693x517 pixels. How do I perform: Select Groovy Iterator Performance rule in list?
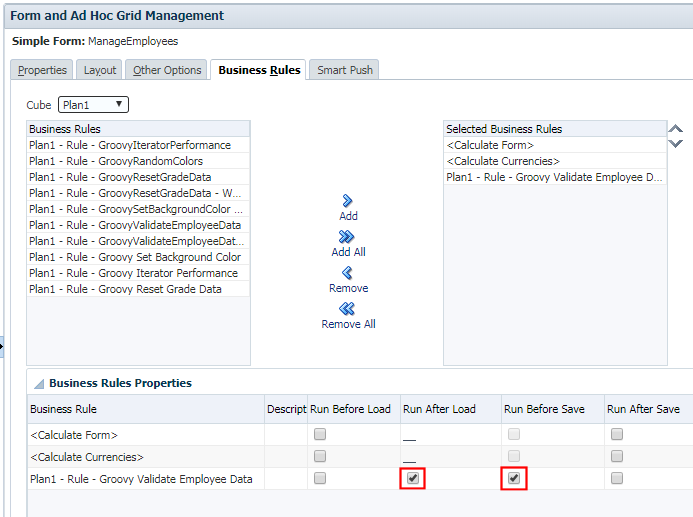pos(133,273)
